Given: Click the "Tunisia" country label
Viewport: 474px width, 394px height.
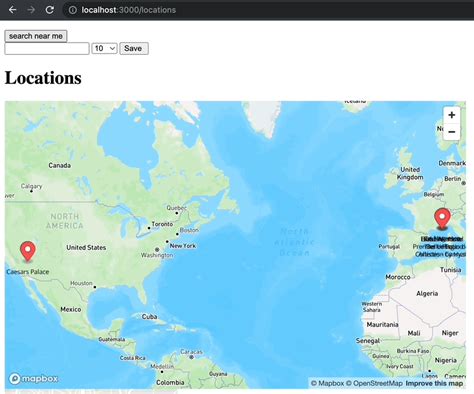Looking at the screenshot, I should (x=450, y=270).
